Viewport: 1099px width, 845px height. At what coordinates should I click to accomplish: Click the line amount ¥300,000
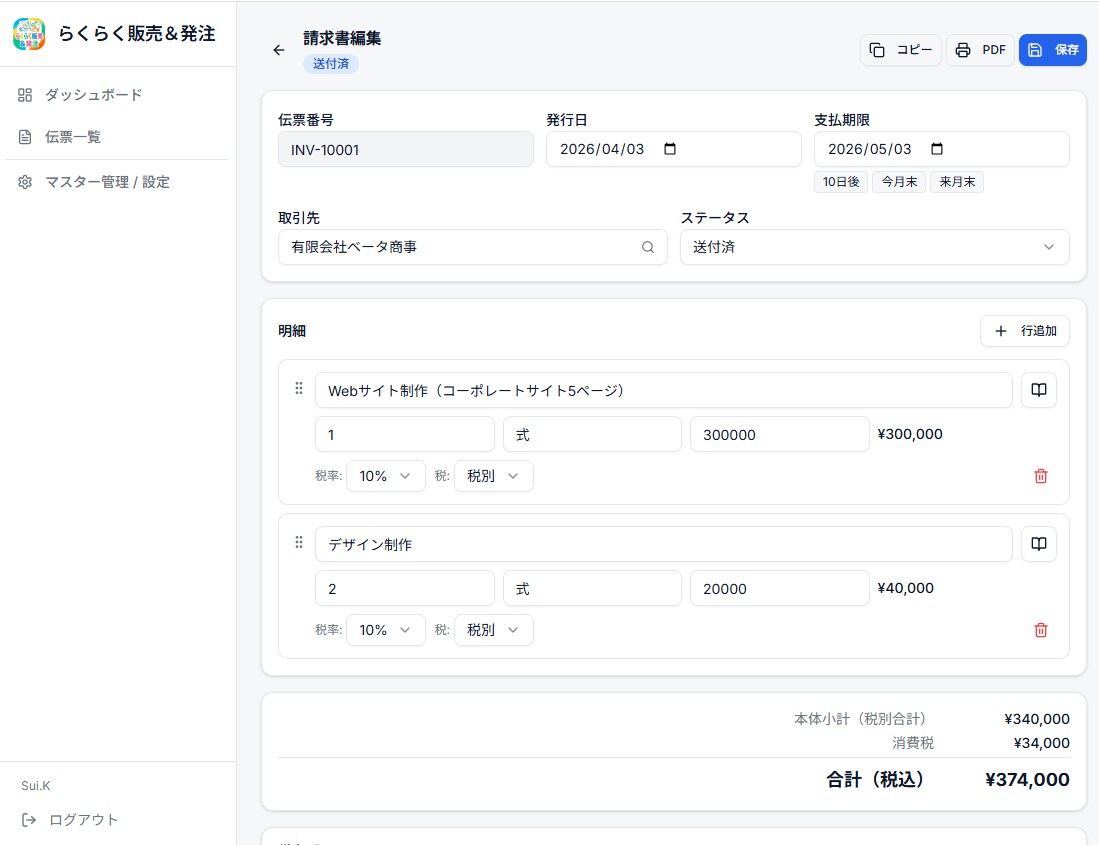(x=910, y=434)
